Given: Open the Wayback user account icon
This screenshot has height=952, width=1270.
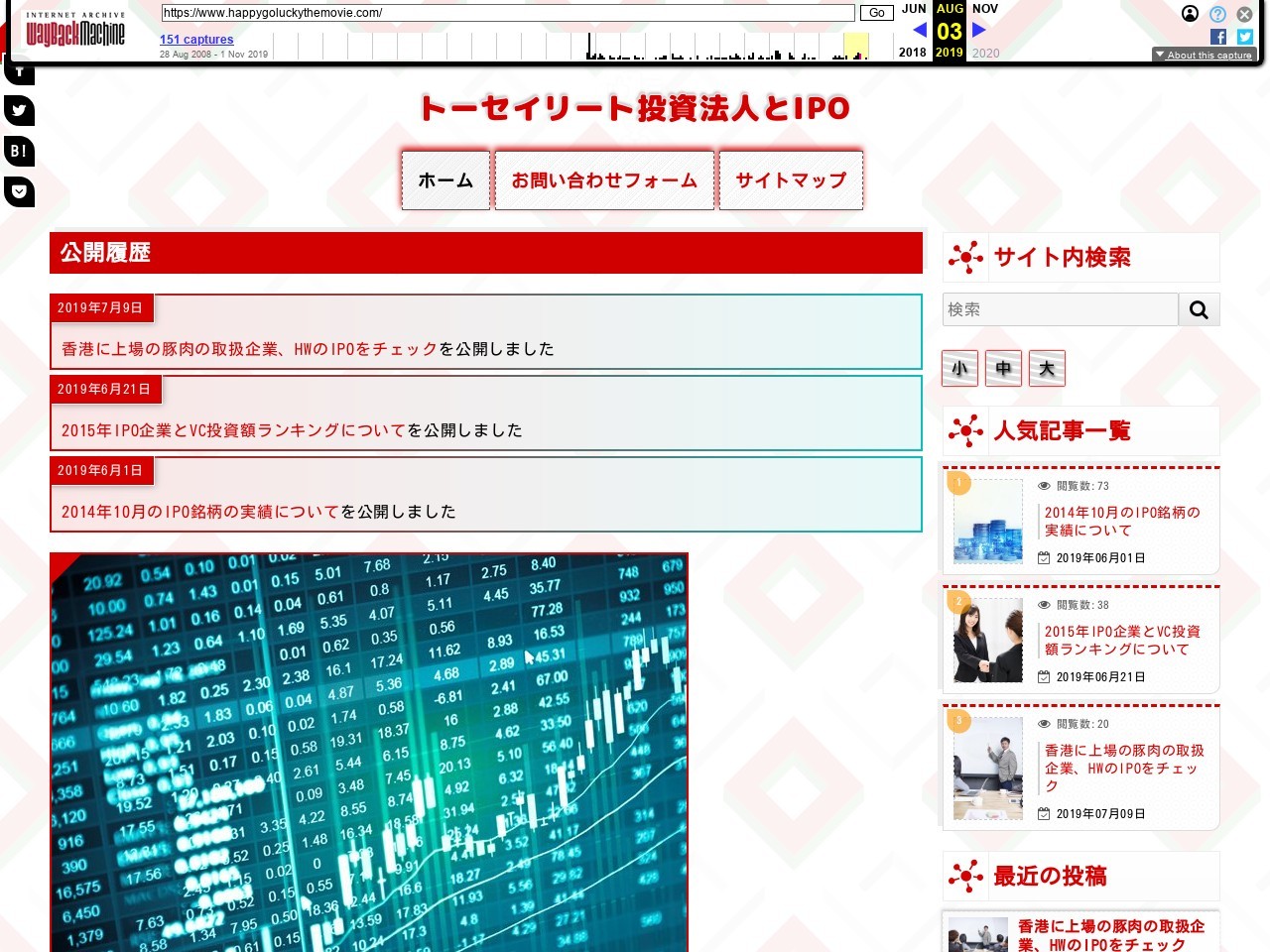Looking at the screenshot, I should (1190, 14).
